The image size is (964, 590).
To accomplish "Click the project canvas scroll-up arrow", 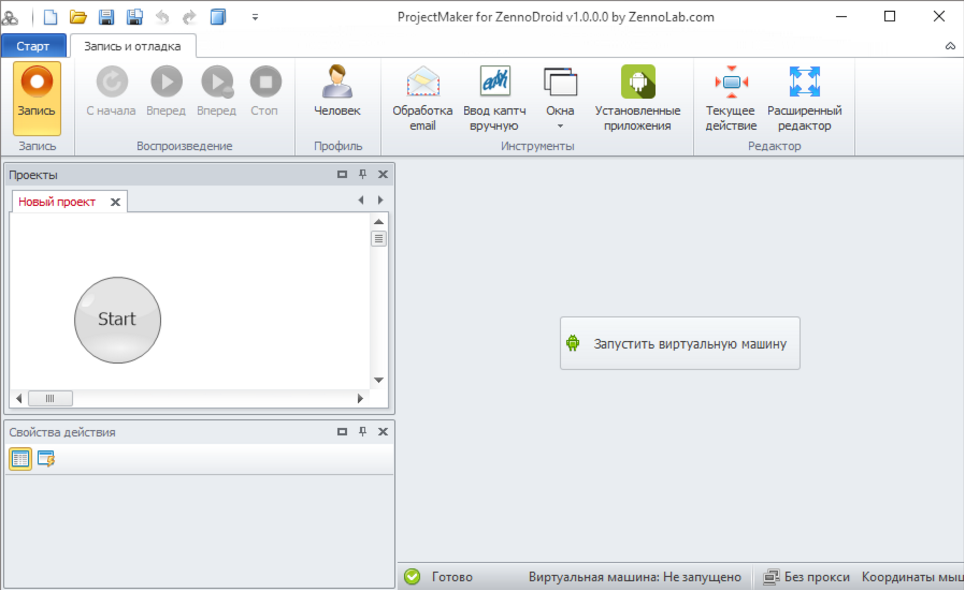I will (x=379, y=221).
